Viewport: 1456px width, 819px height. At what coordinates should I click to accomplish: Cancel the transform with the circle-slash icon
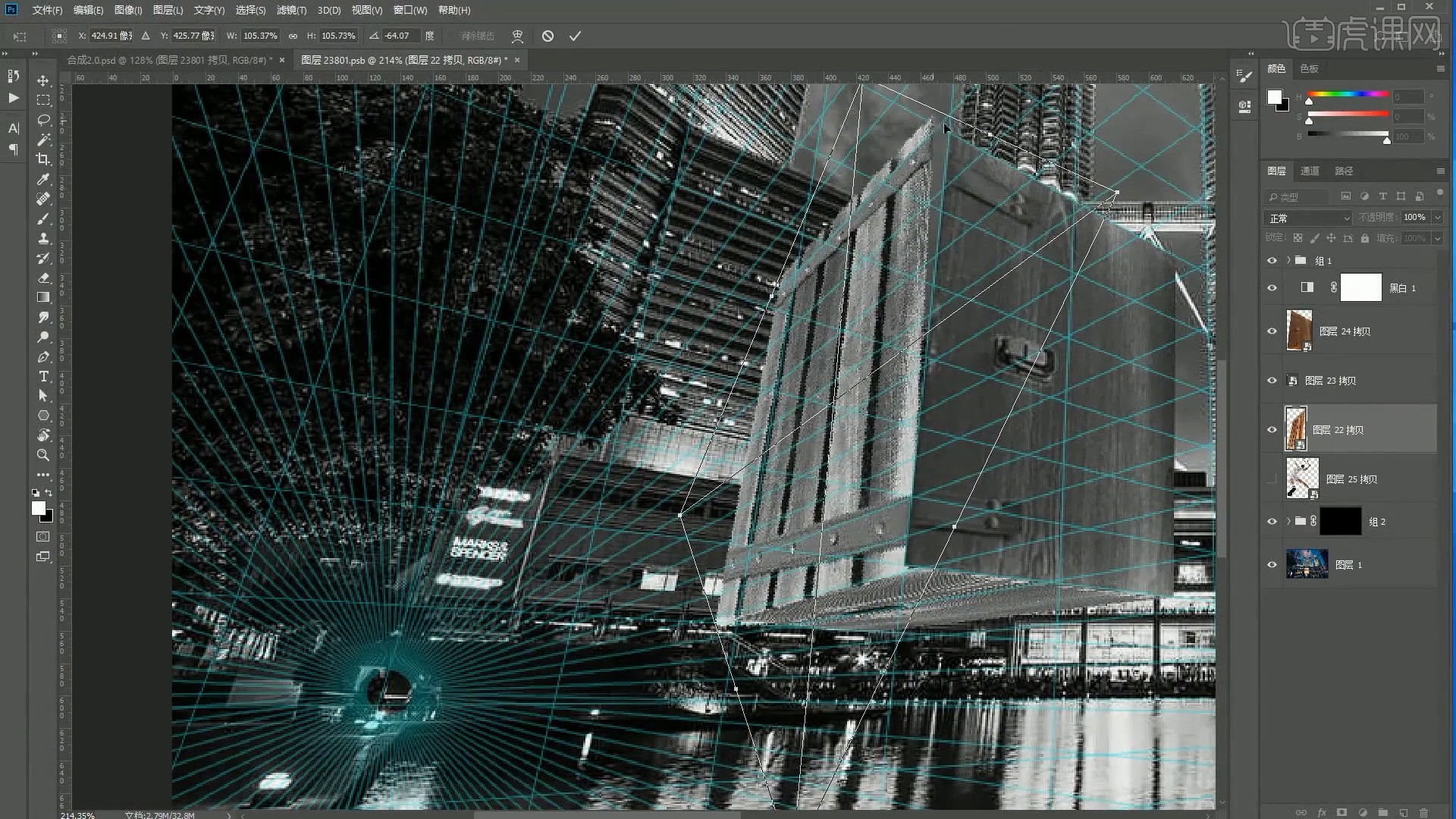point(548,36)
